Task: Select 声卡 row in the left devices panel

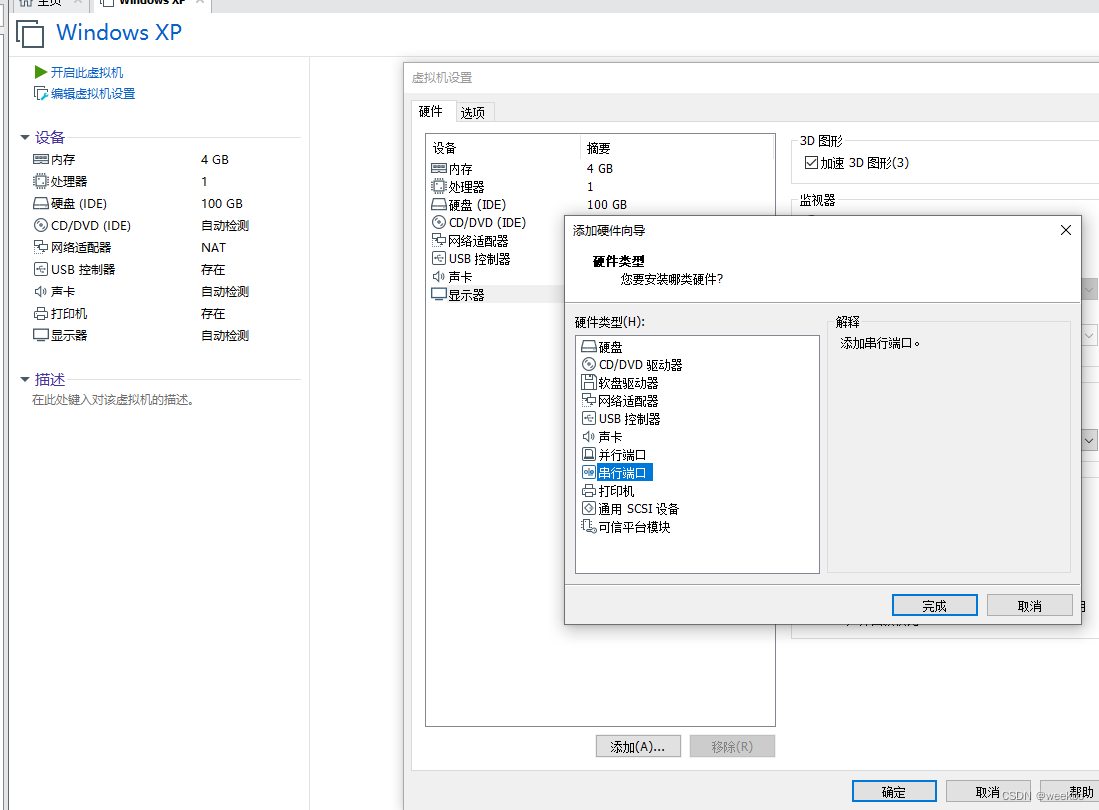Action: 165,291
